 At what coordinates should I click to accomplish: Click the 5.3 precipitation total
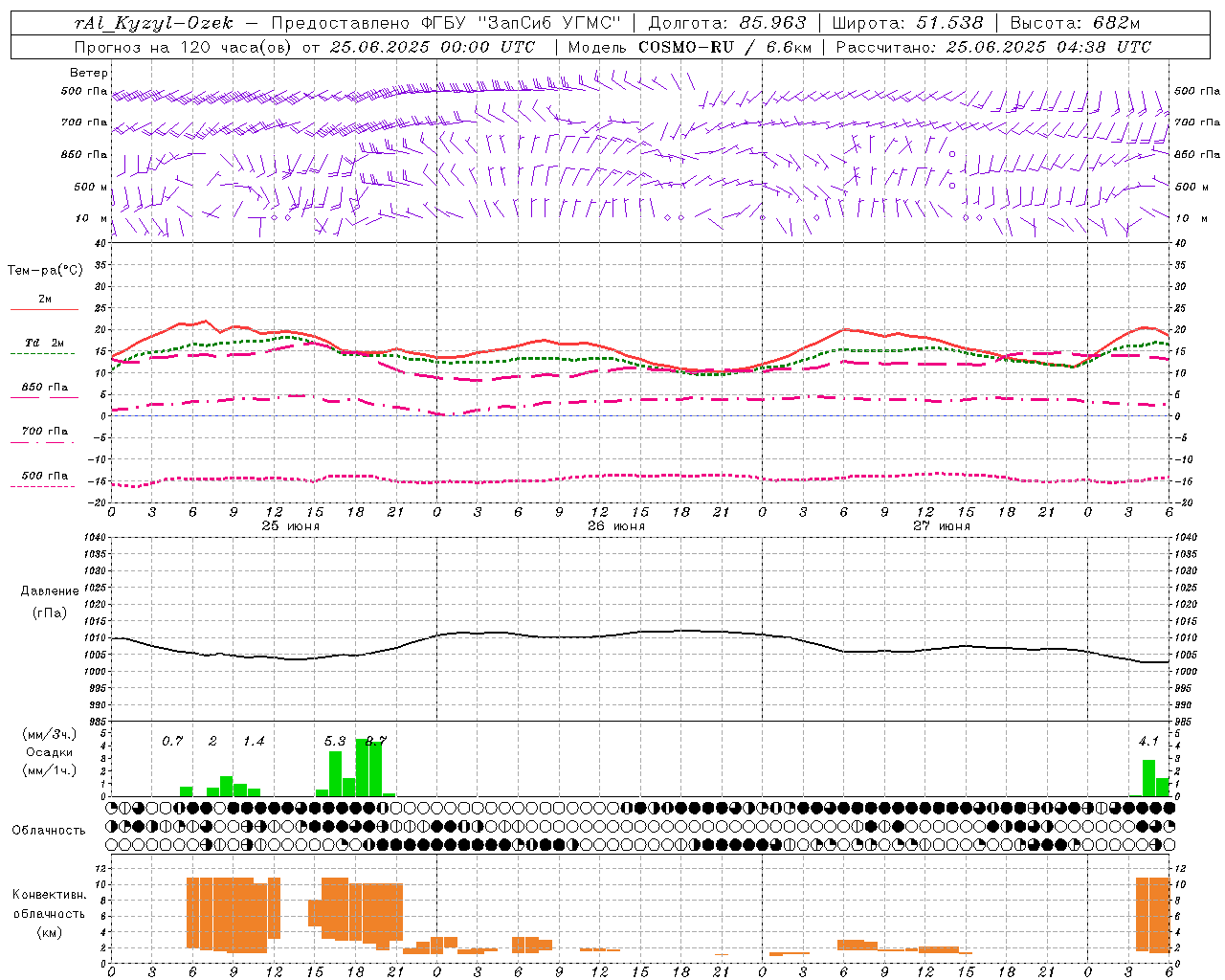pyautogui.click(x=335, y=742)
